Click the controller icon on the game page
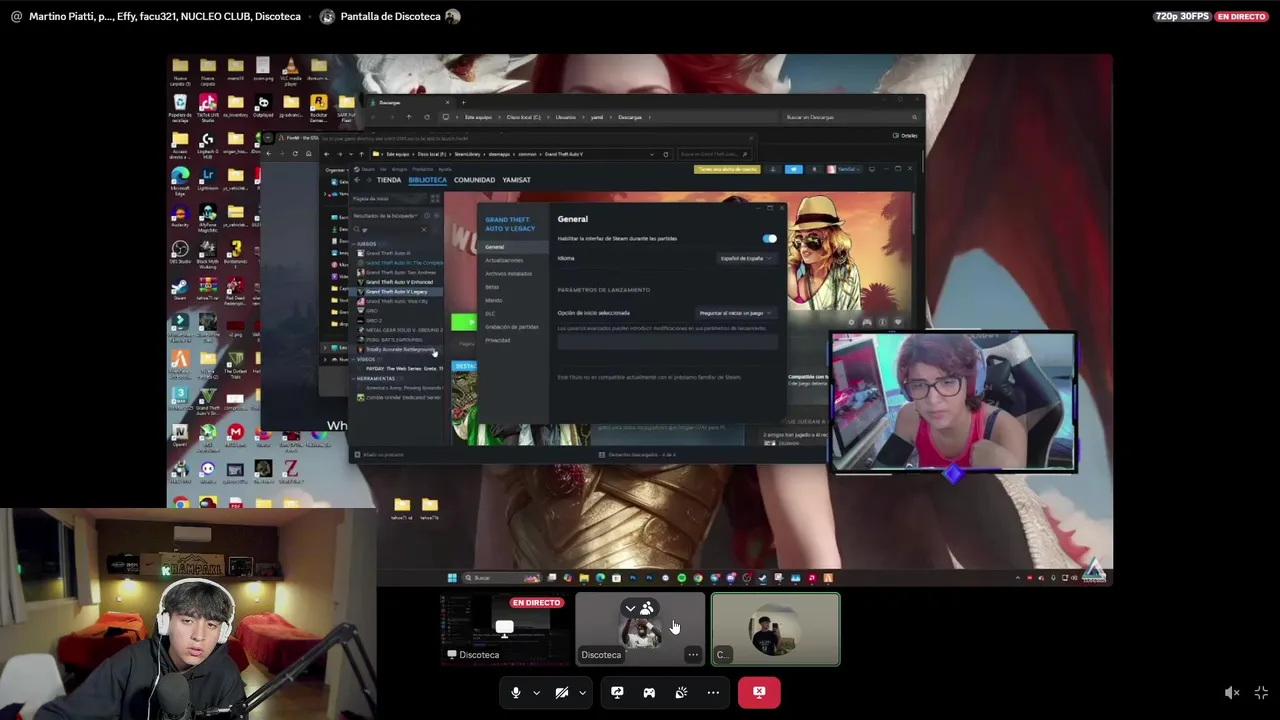 867,322
